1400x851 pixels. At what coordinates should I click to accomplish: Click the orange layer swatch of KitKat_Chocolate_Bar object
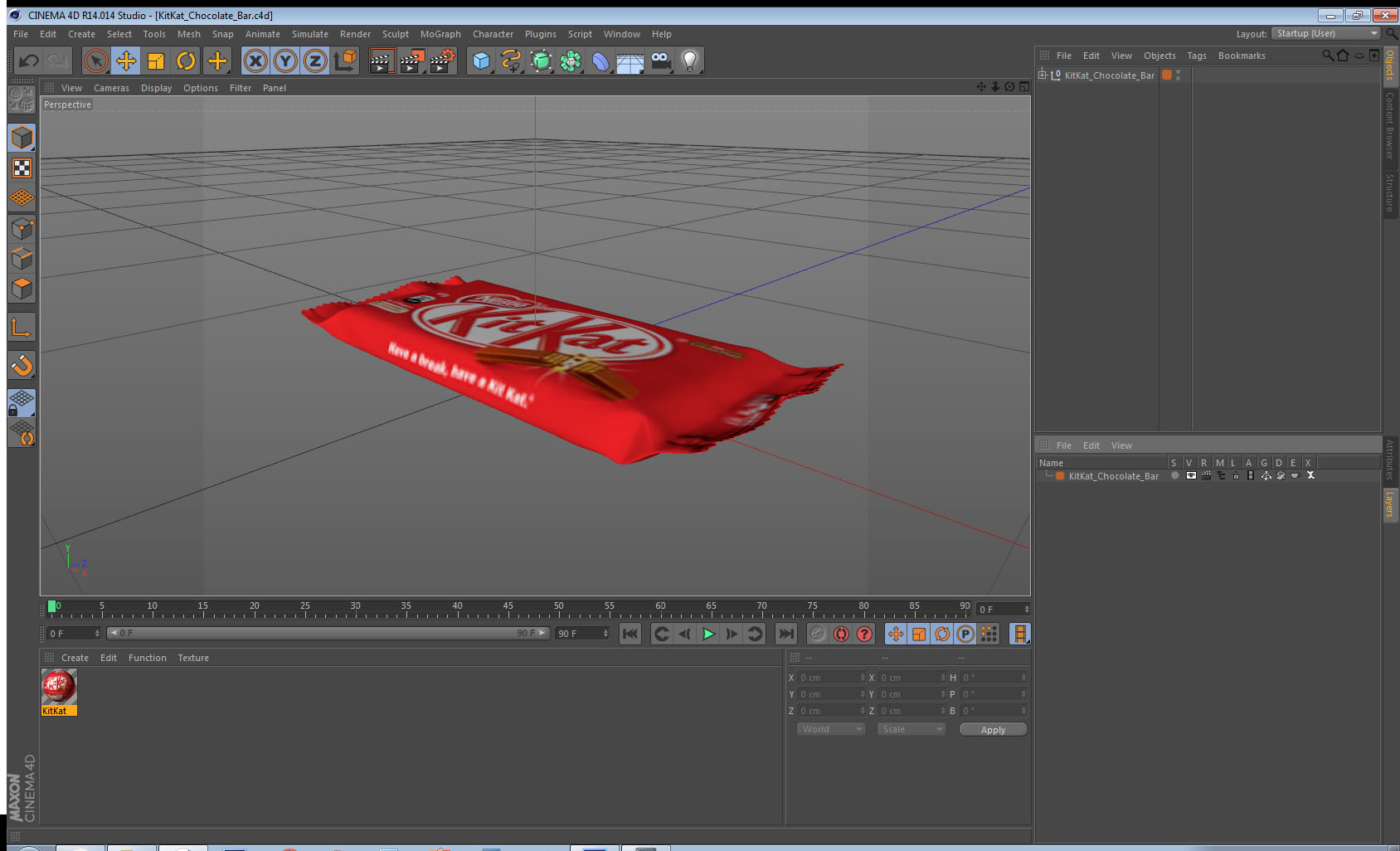click(x=1167, y=75)
